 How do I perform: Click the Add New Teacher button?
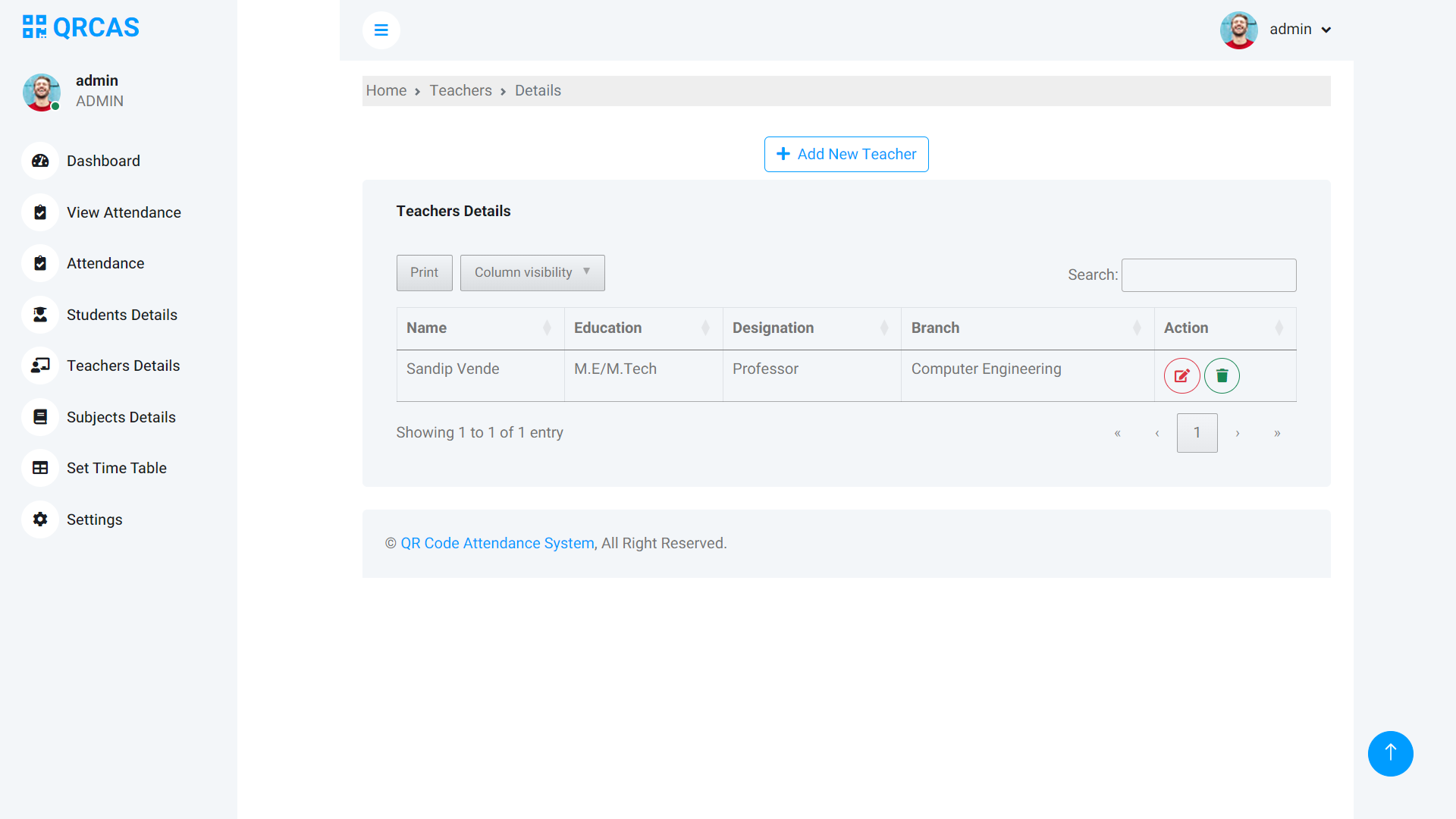(x=846, y=154)
